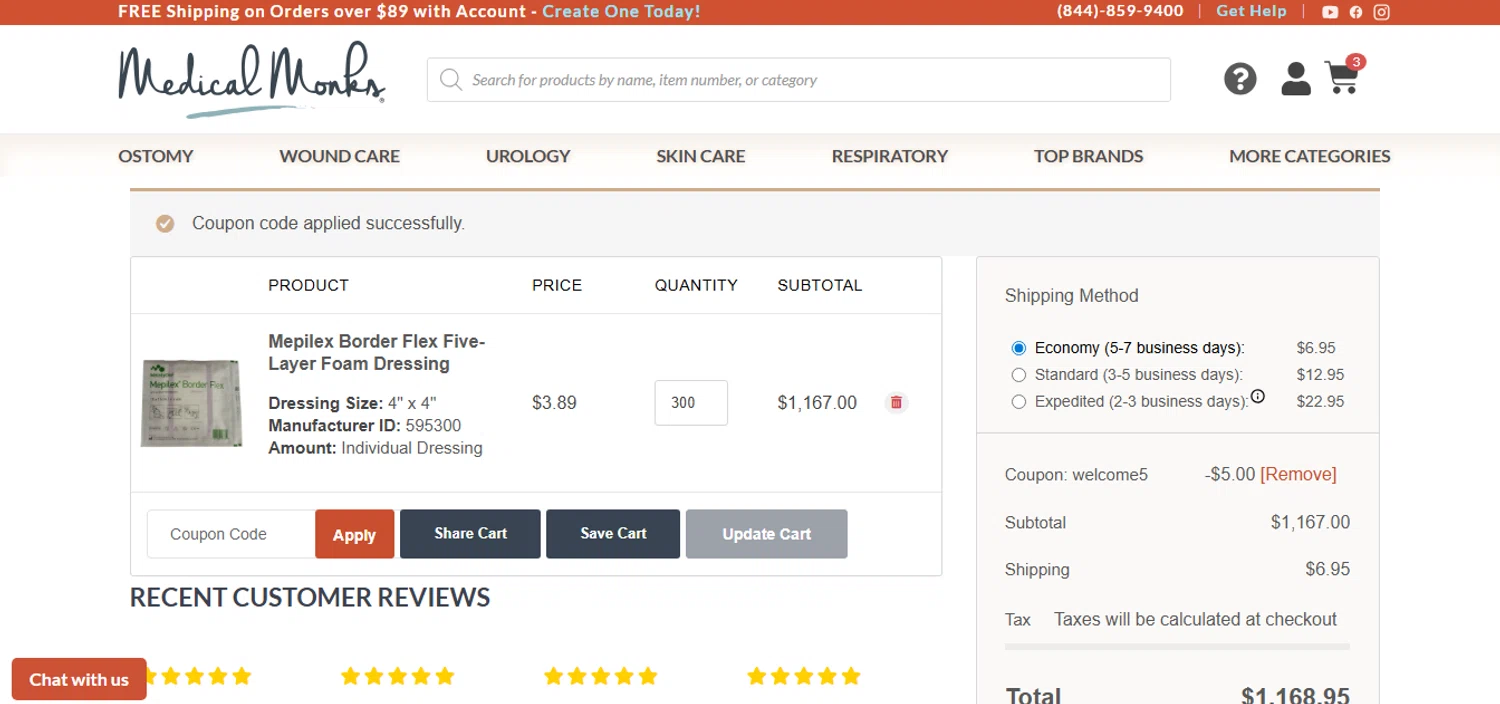Open the Skin Care menu
Viewport: 1500px width, 704px height.
coord(701,156)
